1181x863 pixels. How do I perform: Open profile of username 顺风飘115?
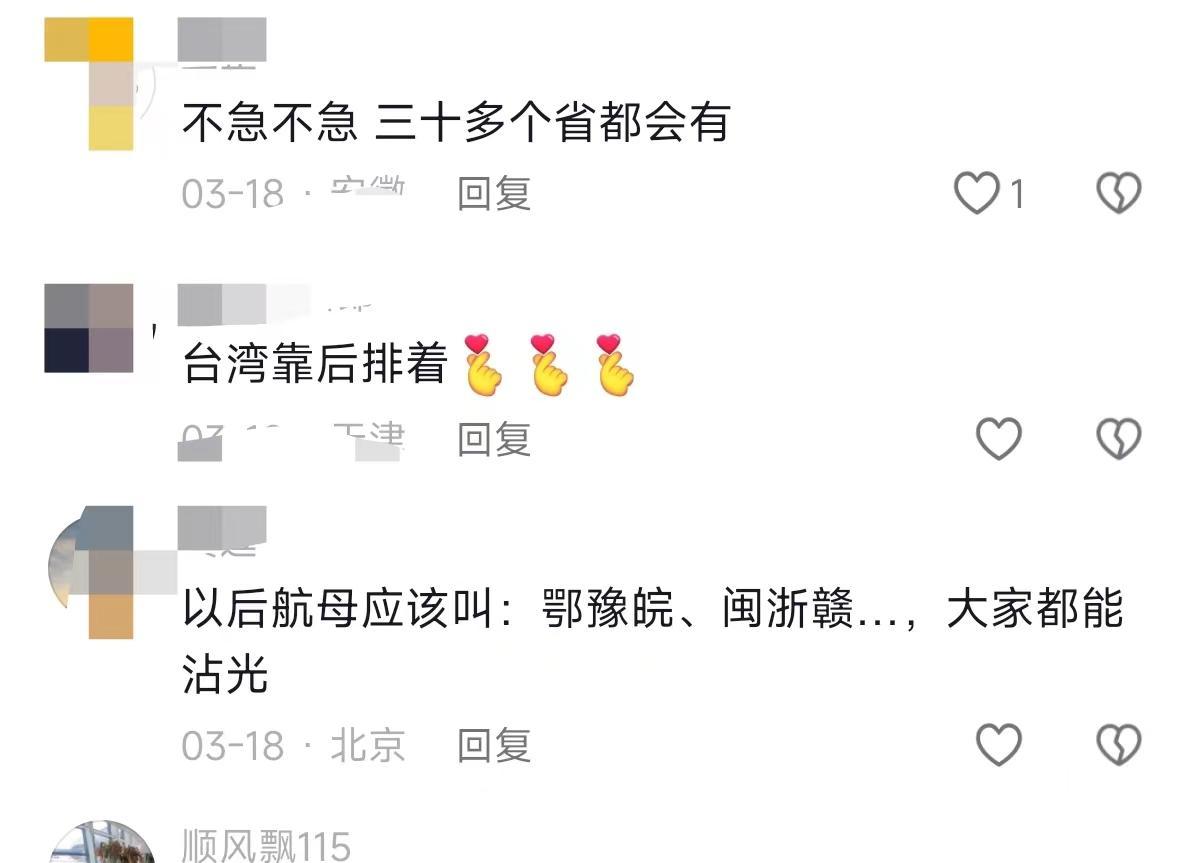coord(266,846)
